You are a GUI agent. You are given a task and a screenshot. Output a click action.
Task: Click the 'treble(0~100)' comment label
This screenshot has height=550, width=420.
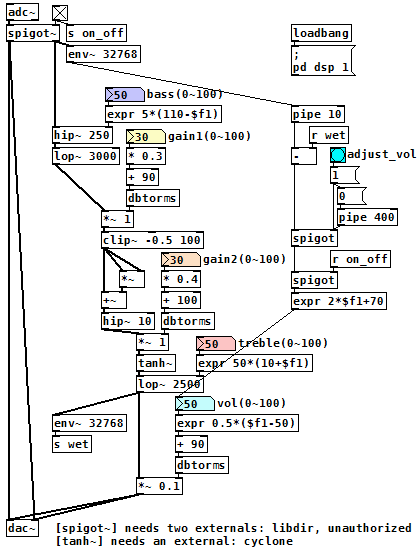tap(283, 343)
